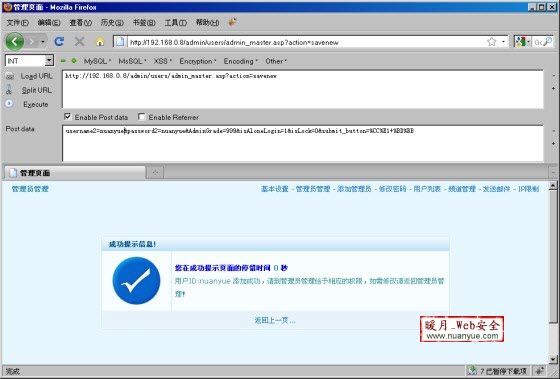
Task: Expand the MySQL menu in HackBar
Action: click(97, 61)
